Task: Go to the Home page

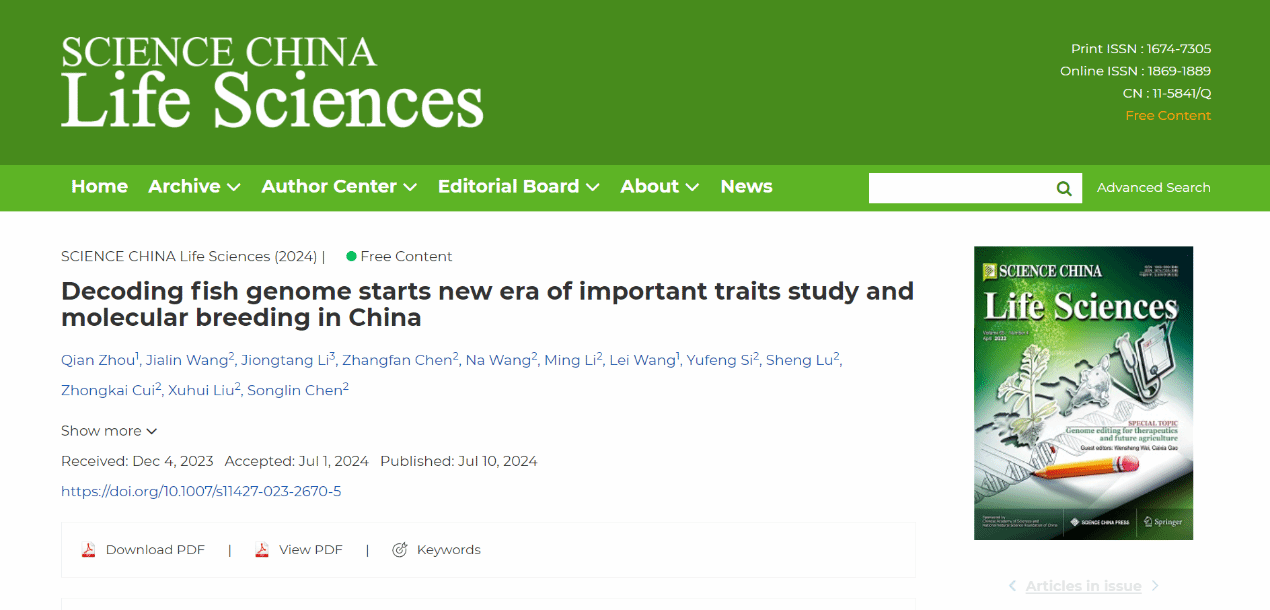Action: coord(99,187)
